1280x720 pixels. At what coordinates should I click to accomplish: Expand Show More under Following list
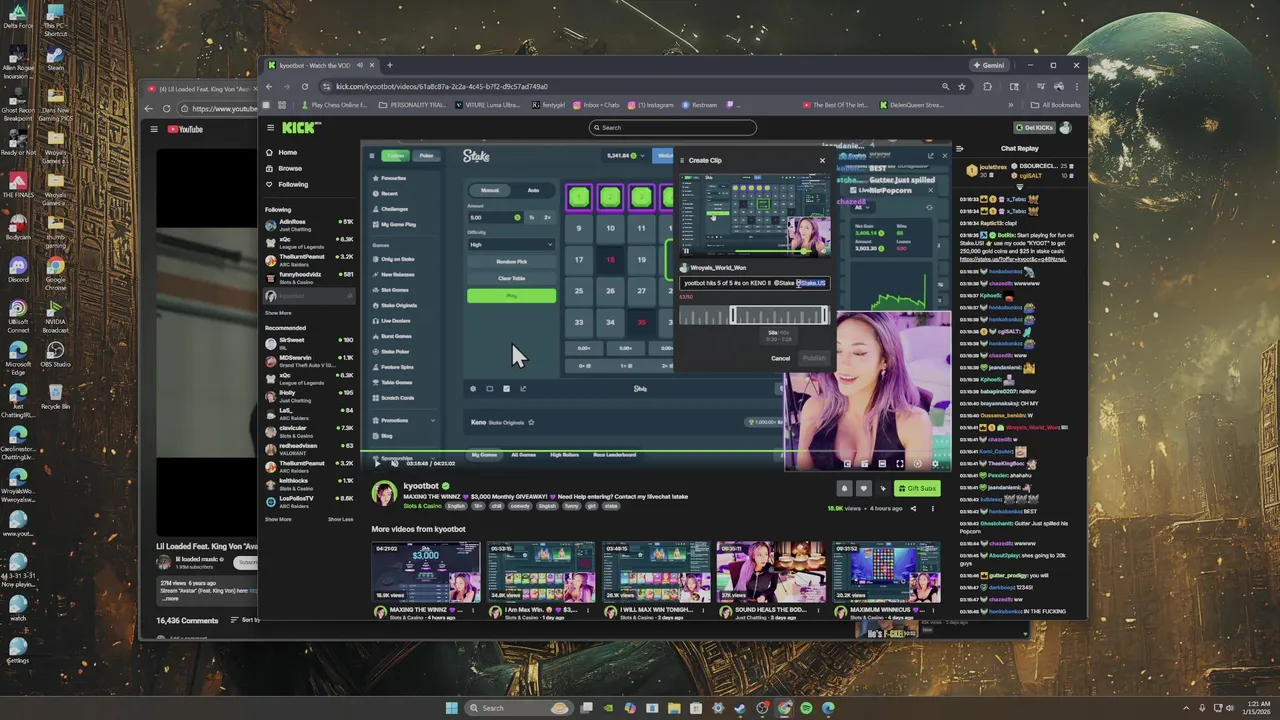[278, 313]
